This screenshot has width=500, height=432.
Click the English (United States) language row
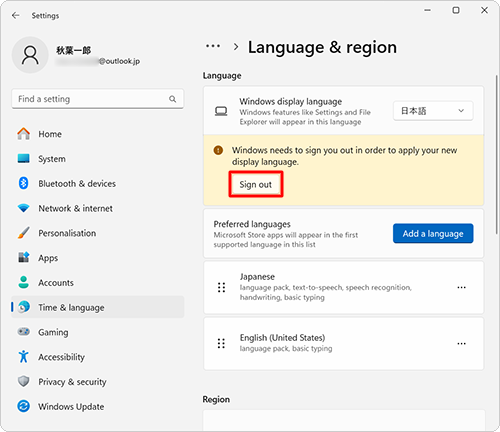coord(343,343)
